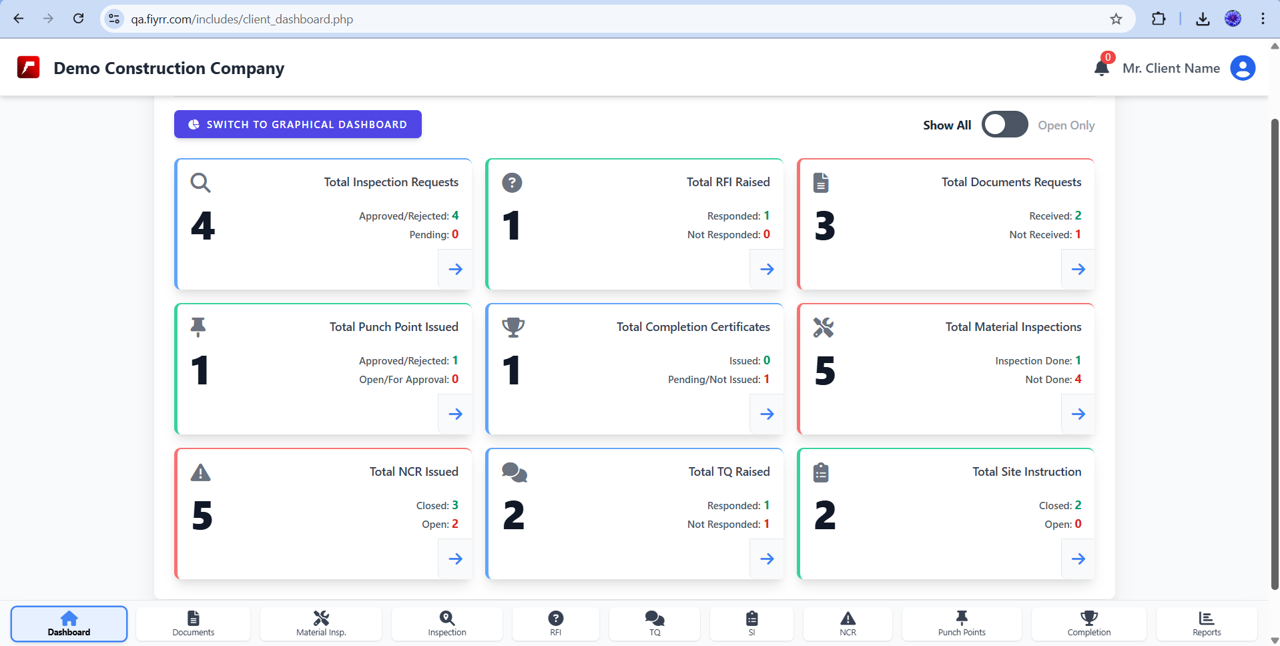
Task: Open the Total Inspection Requests details arrow
Action: pyautogui.click(x=455, y=268)
